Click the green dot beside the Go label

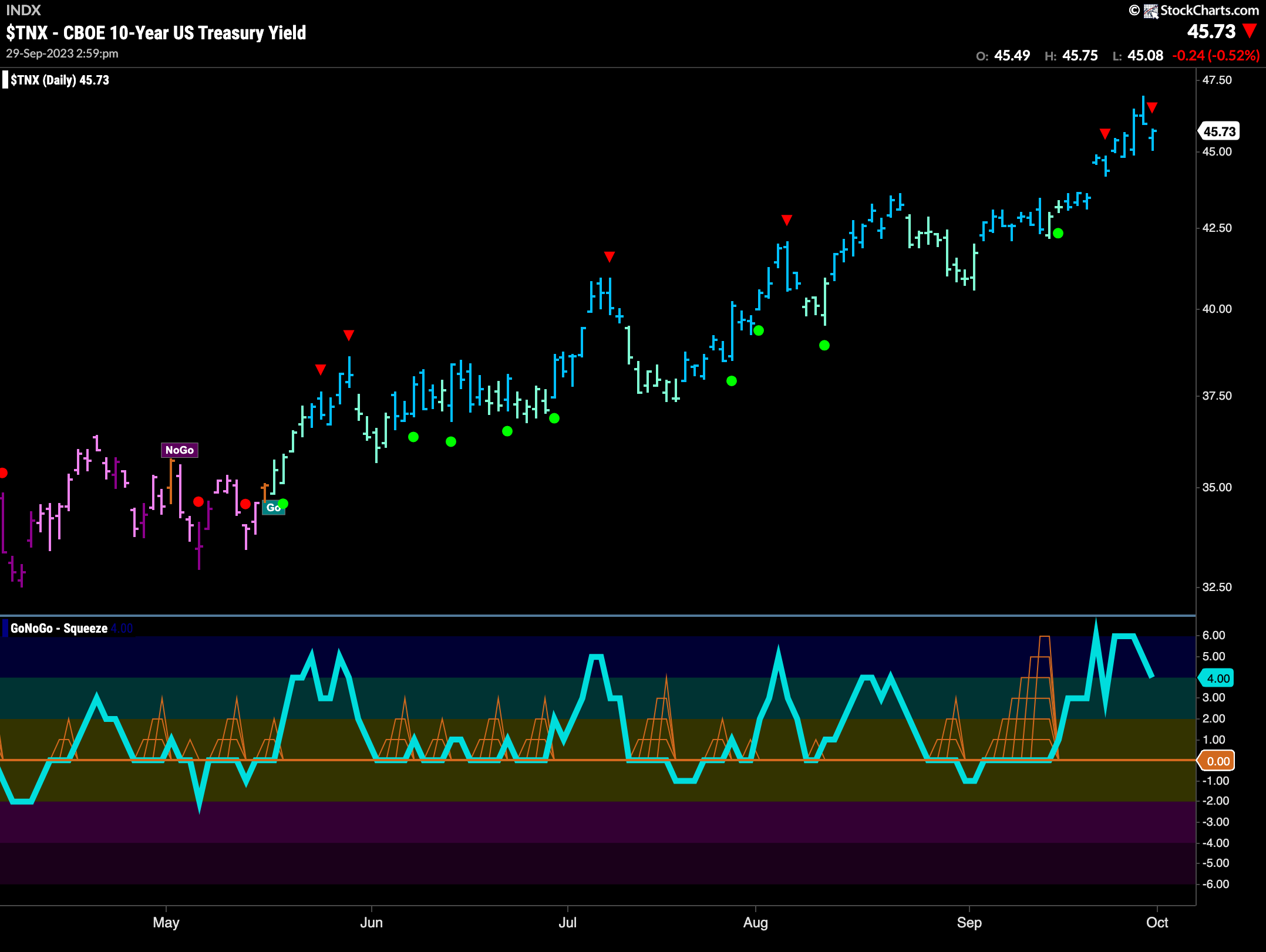(x=283, y=504)
